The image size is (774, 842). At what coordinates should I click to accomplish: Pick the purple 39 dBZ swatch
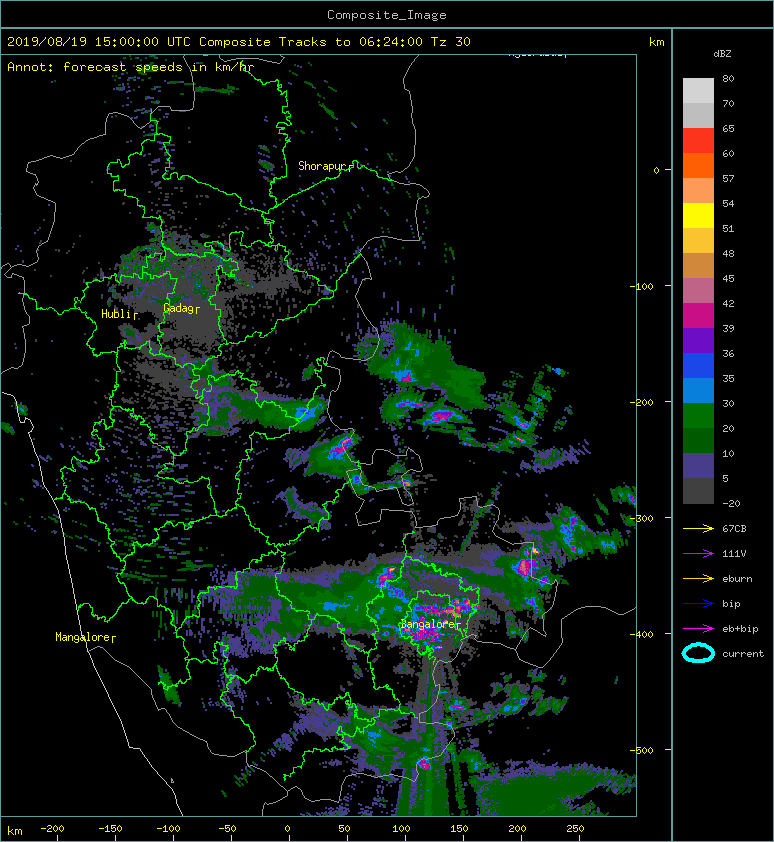[x=698, y=340]
